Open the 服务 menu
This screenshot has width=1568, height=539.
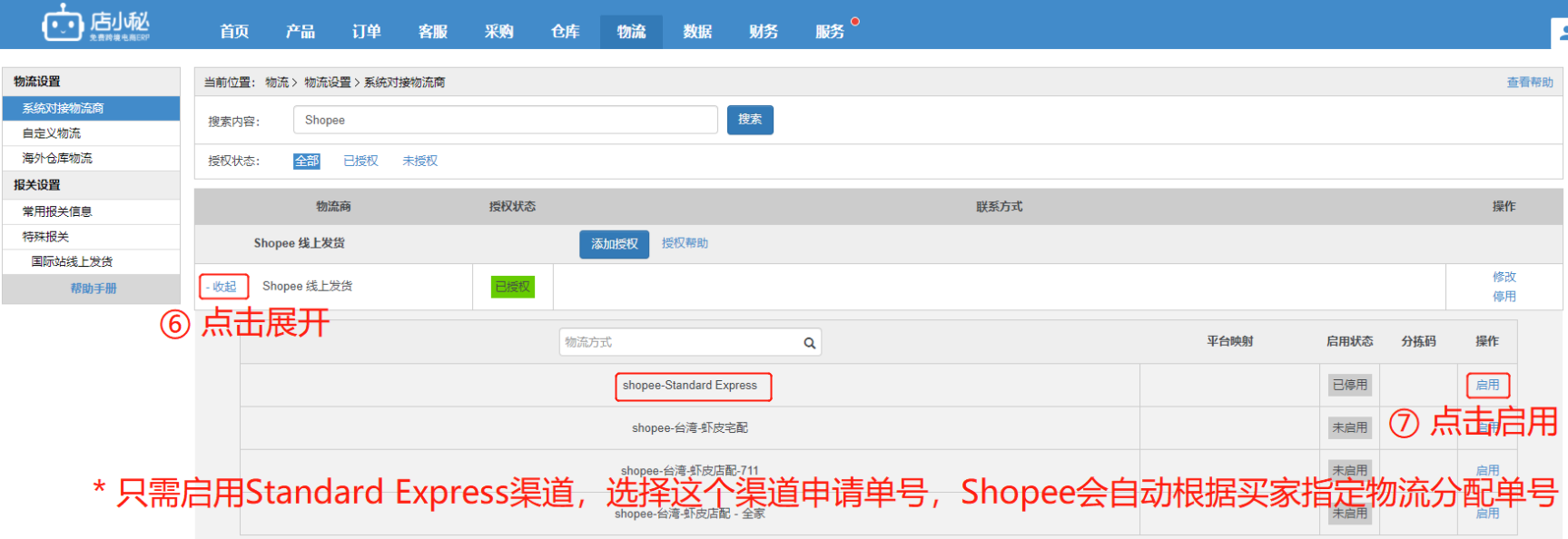(830, 32)
